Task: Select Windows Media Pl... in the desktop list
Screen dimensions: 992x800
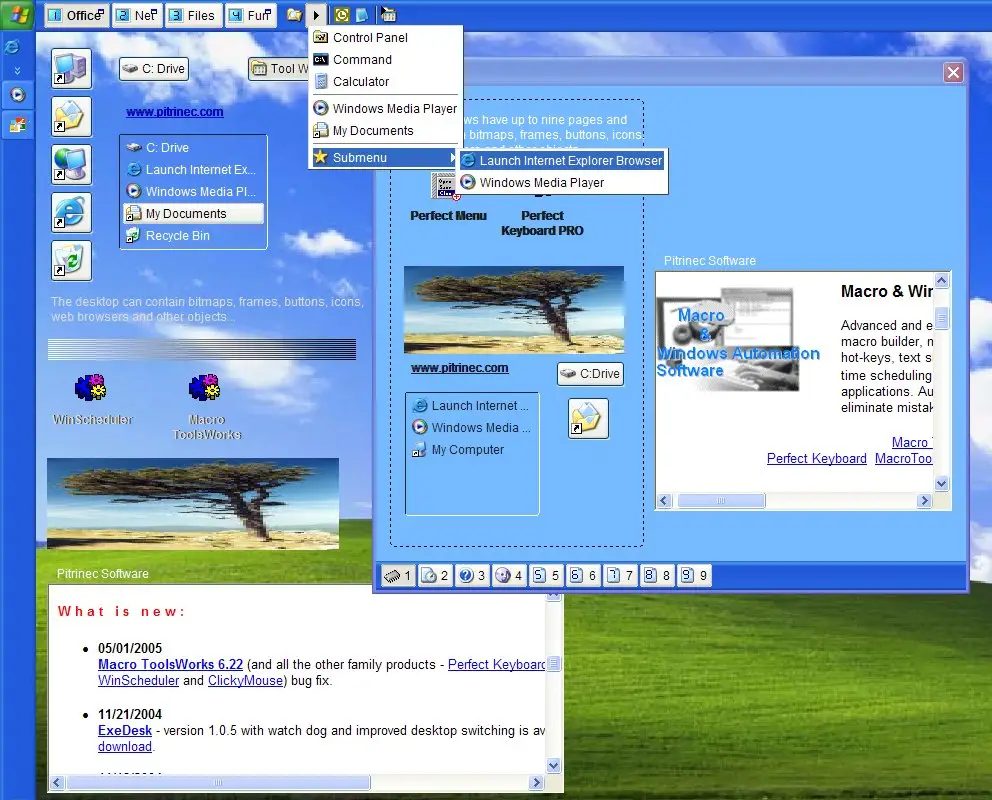Action: tap(194, 192)
